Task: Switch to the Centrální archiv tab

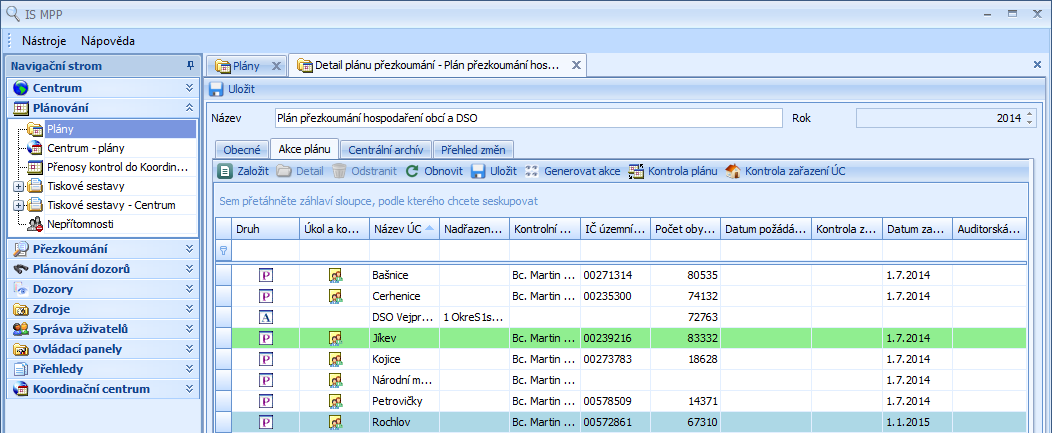Action: (386, 150)
